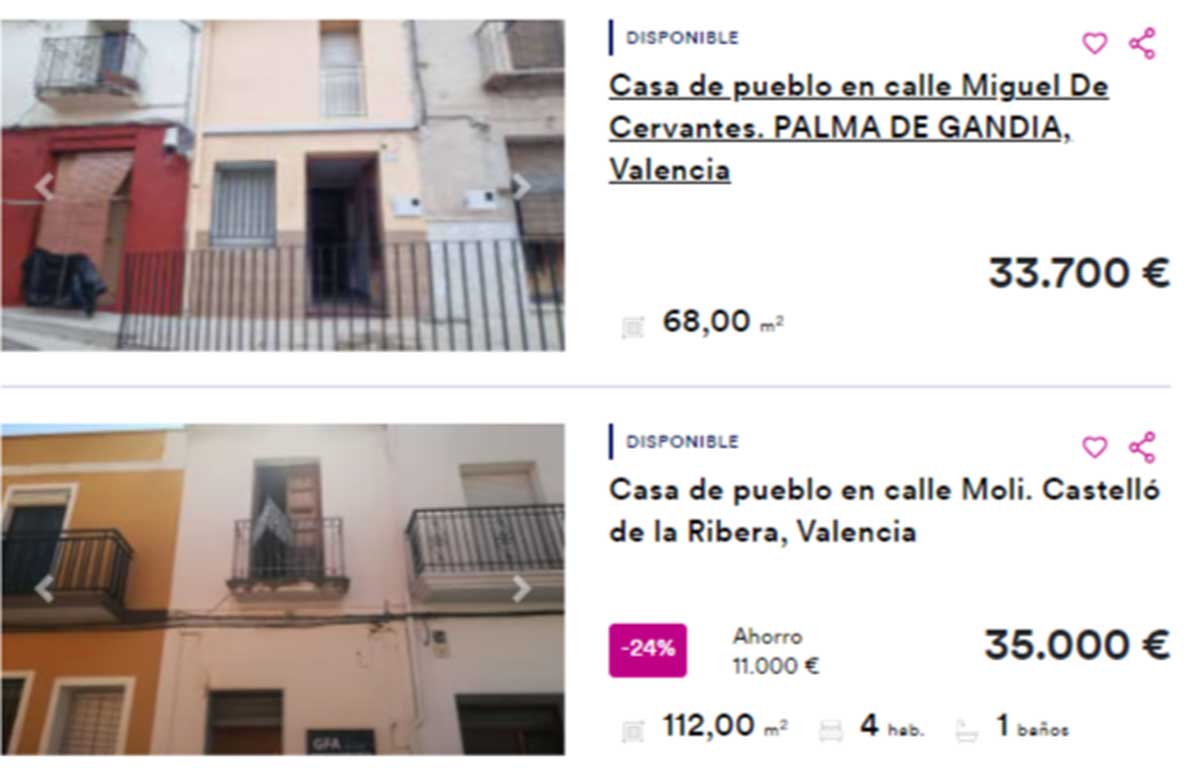The height and width of the screenshot is (774, 1200).
Task: Open Casa de pueblo Miguel De Cervantes link
Action: click(858, 128)
